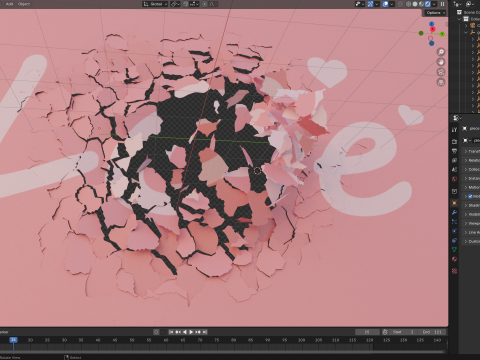The width and height of the screenshot is (480, 360).
Task: Open the green Object Data tab
Action: point(454,250)
